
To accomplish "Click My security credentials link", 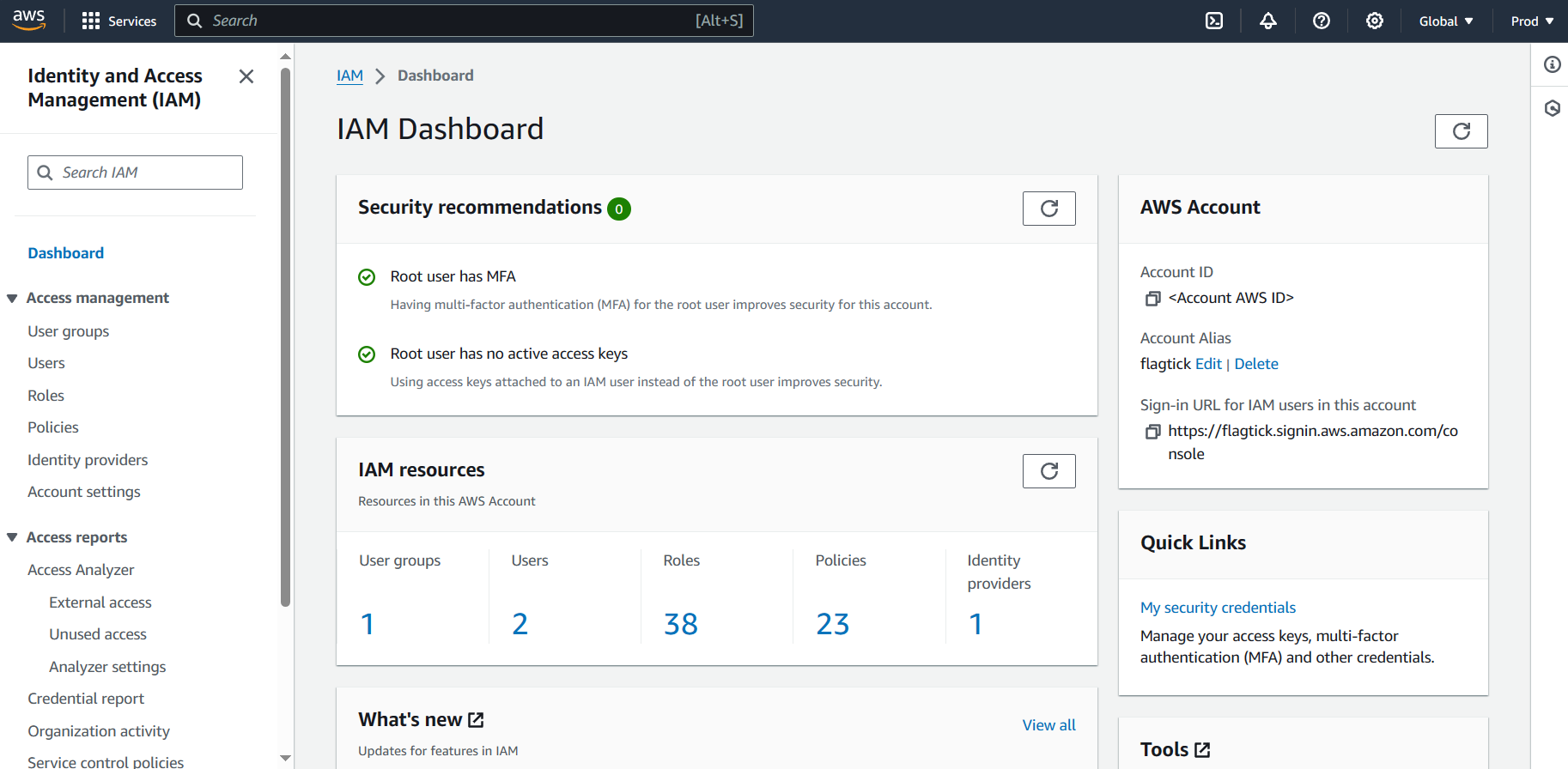I will click(1218, 608).
